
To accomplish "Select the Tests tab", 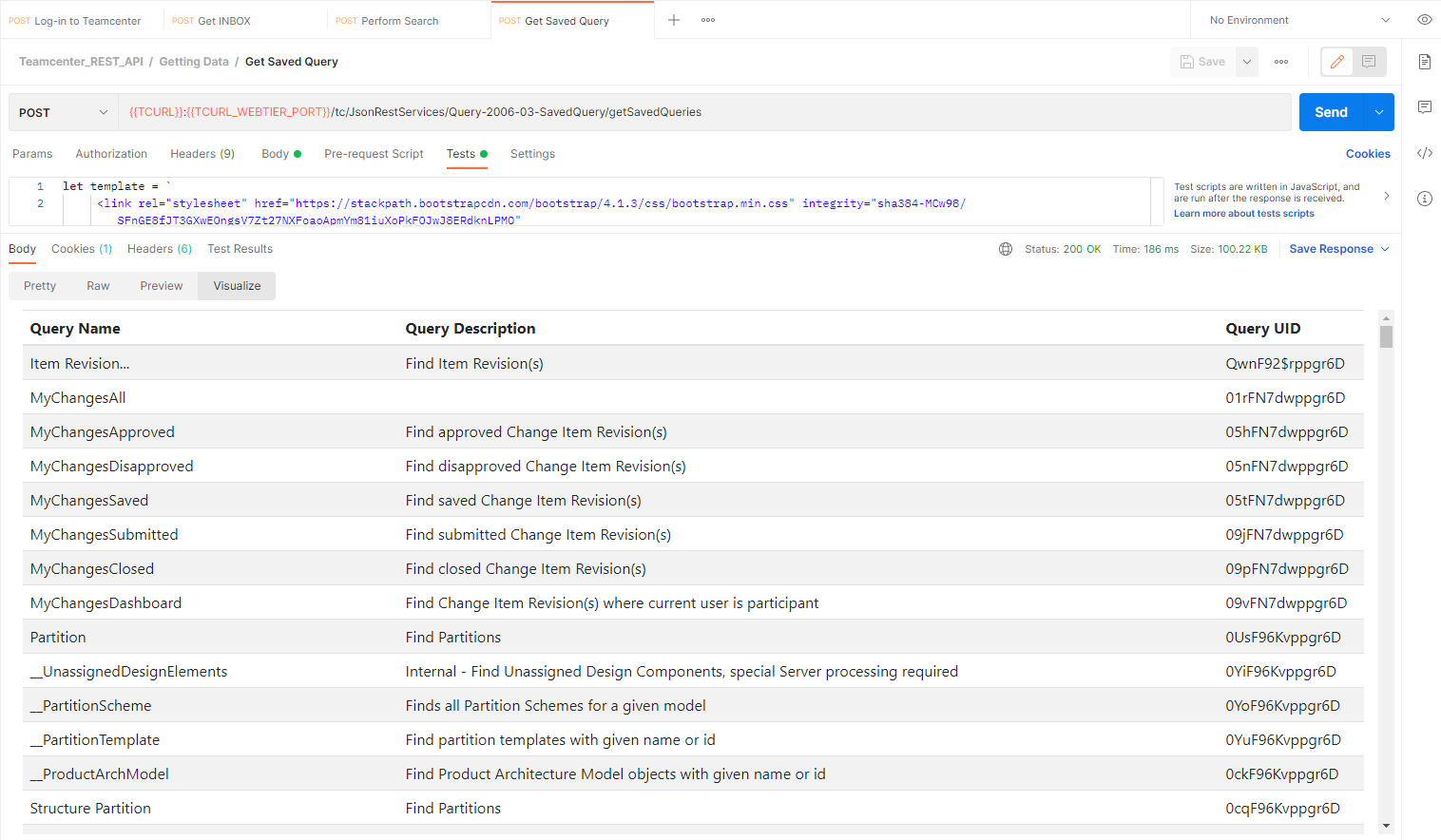I will pos(467,154).
